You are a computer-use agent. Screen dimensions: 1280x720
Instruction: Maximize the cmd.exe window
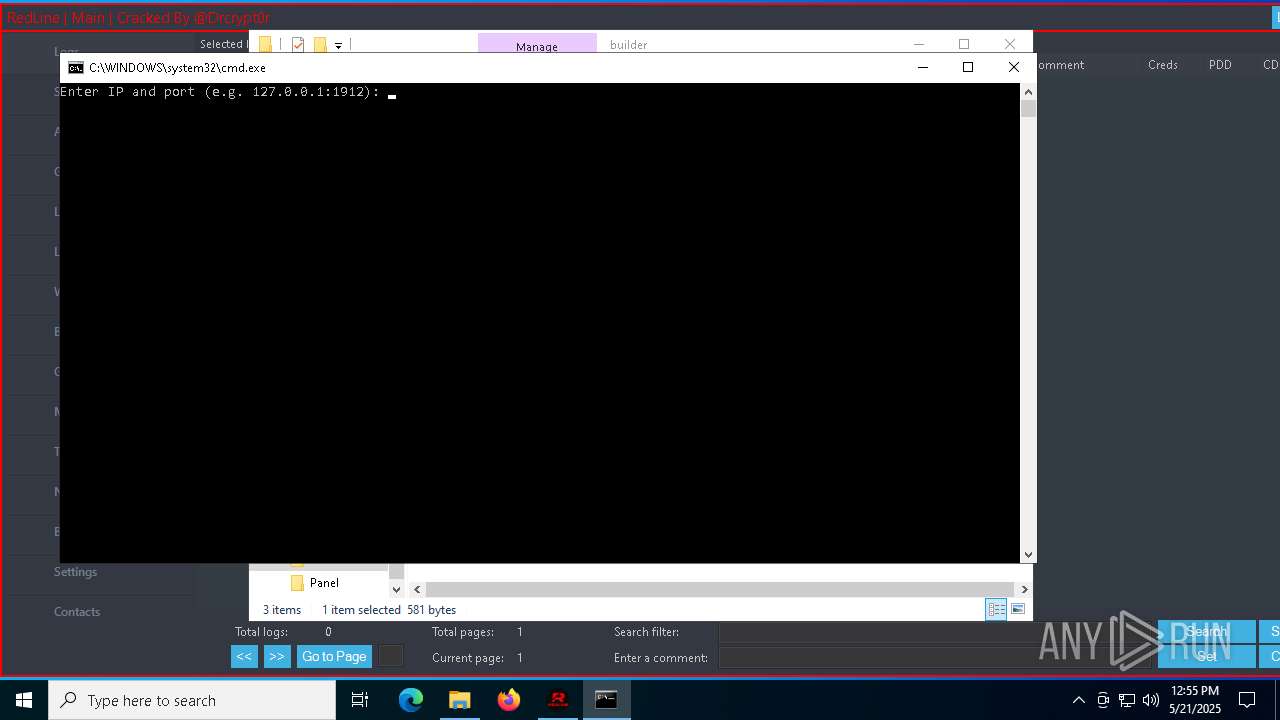pyautogui.click(x=967, y=67)
